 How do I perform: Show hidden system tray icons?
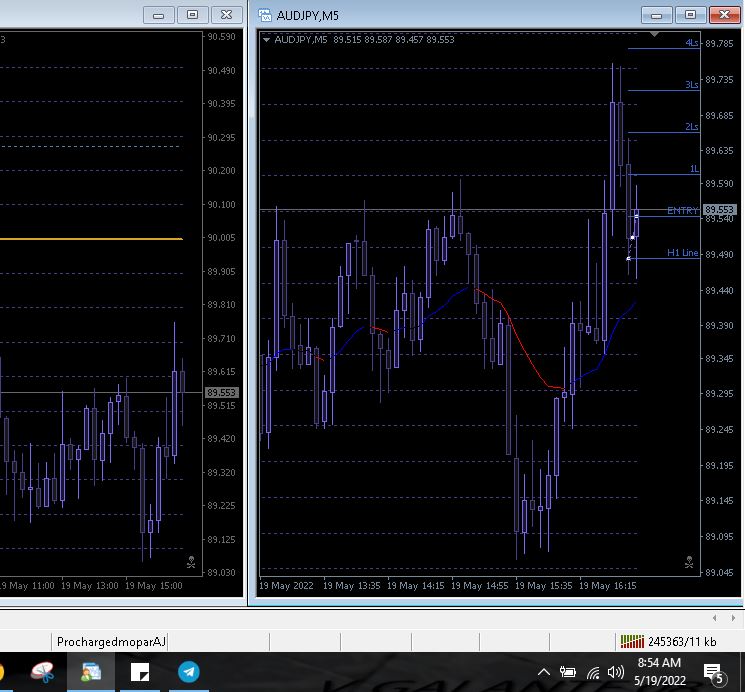click(x=544, y=672)
